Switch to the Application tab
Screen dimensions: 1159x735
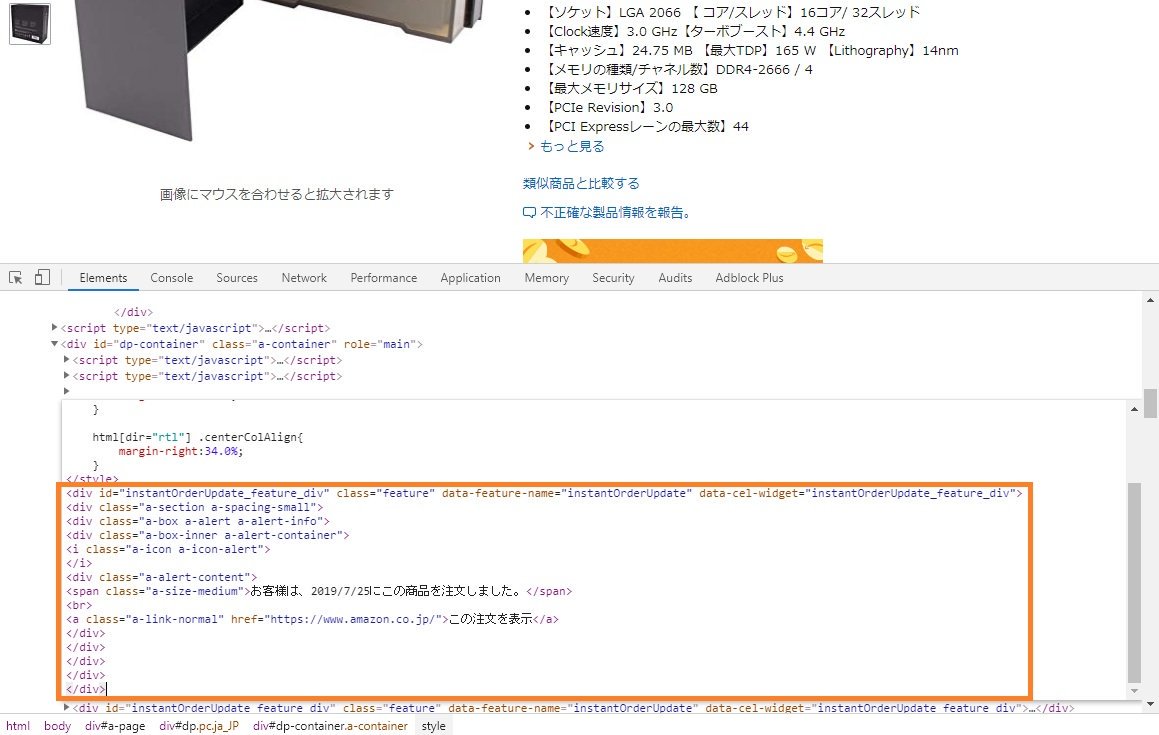pos(470,277)
